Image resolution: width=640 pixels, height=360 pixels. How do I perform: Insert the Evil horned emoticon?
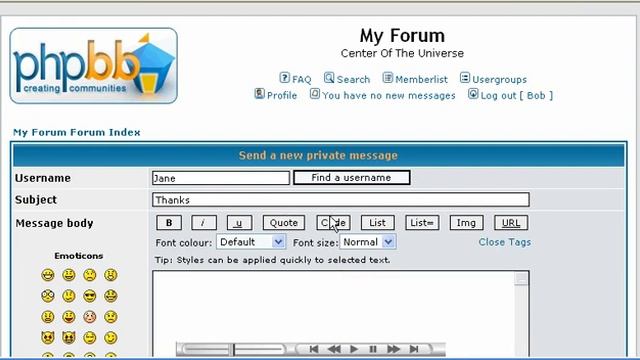click(48, 338)
